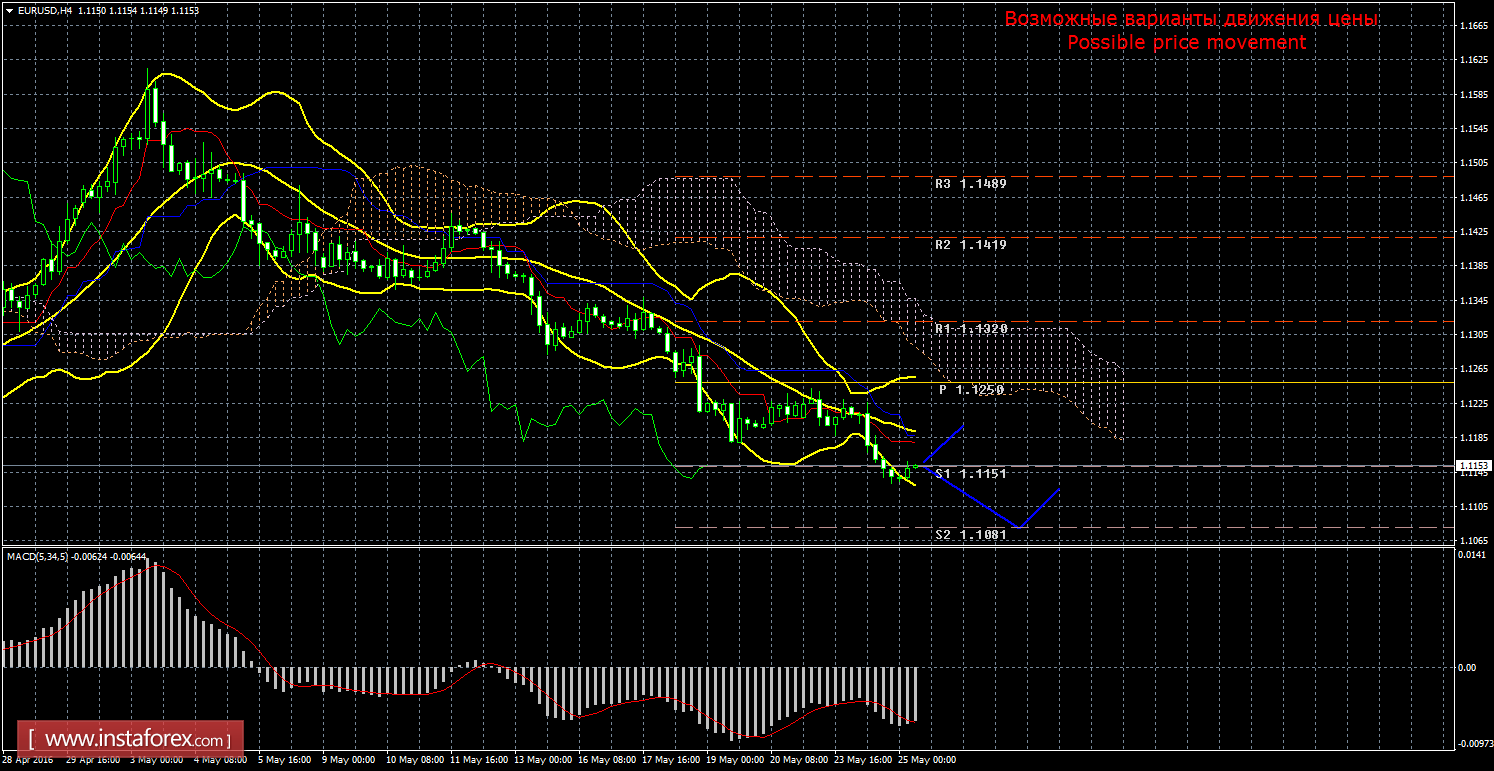The image size is (1494, 771).
Task: Click the 1.1225 price scale value
Action: tap(1472, 403)
